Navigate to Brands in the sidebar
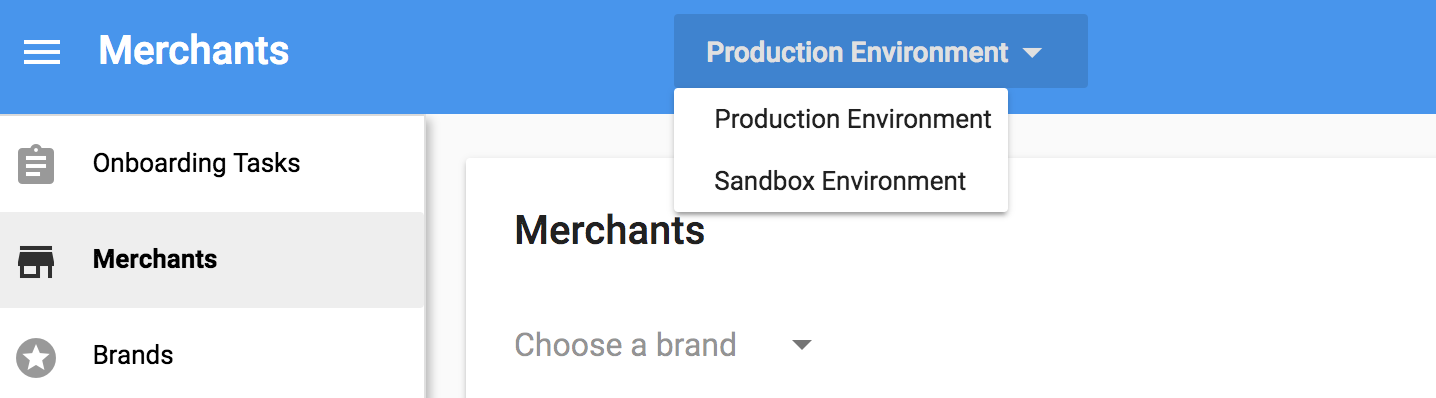The image size is (1436, 398). pos(212,355)
